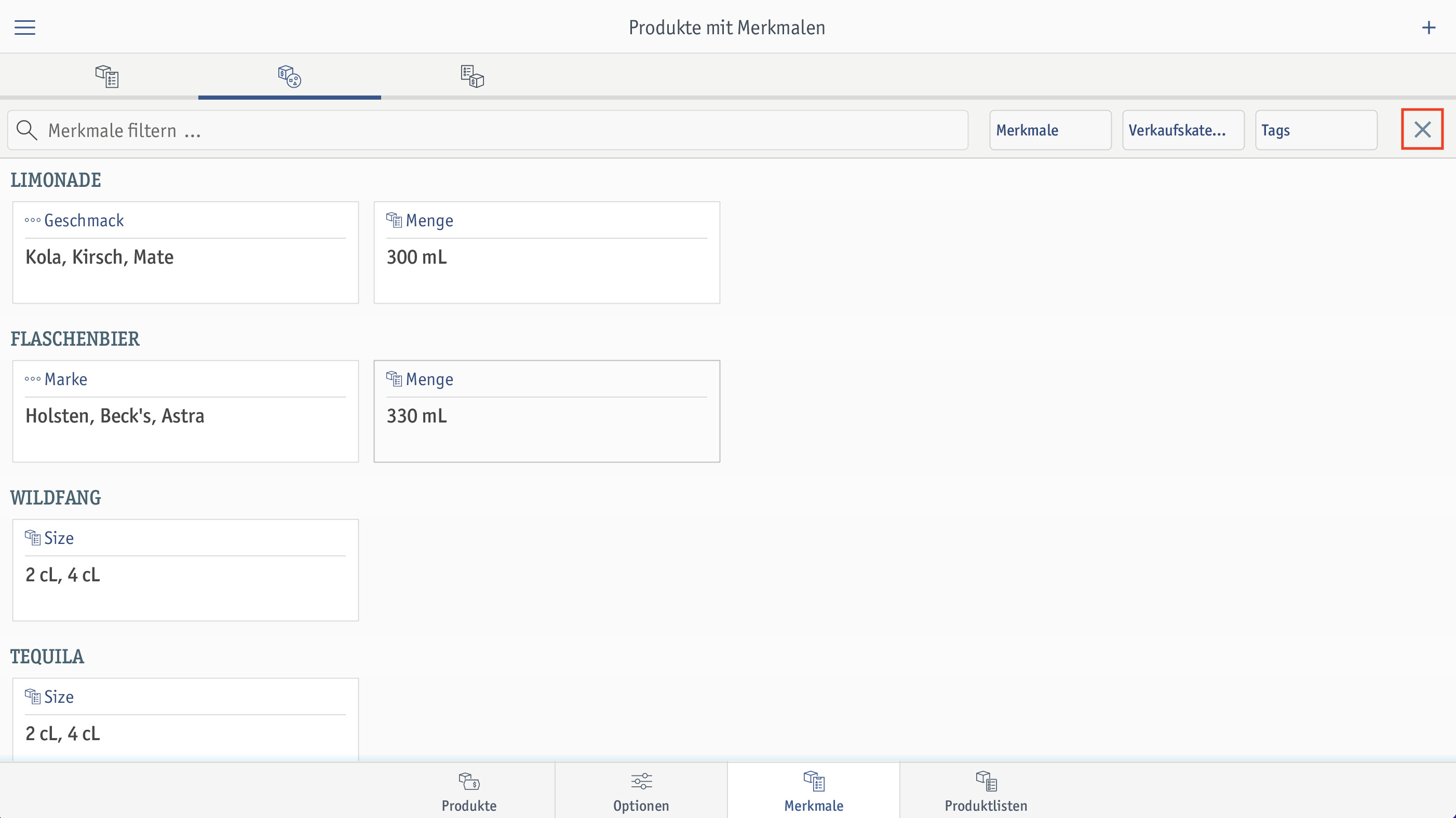Go to the Merkmale bottom tab
The image size is (1456, 818).
(x=814, y=792)
